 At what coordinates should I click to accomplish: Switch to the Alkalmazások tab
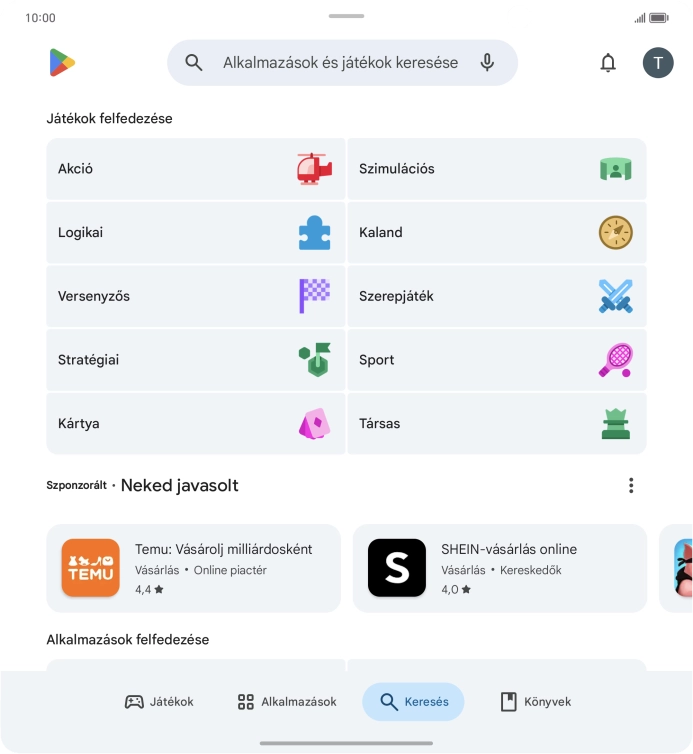click(x=287, y=702)
